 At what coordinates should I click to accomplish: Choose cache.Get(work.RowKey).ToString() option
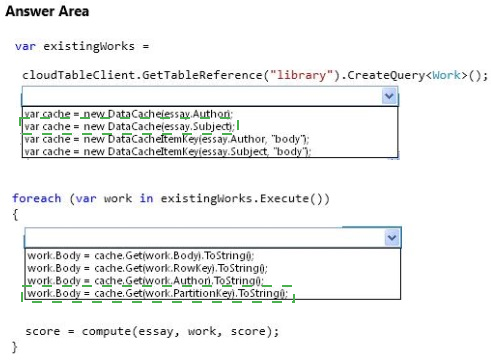coord(147,268)
